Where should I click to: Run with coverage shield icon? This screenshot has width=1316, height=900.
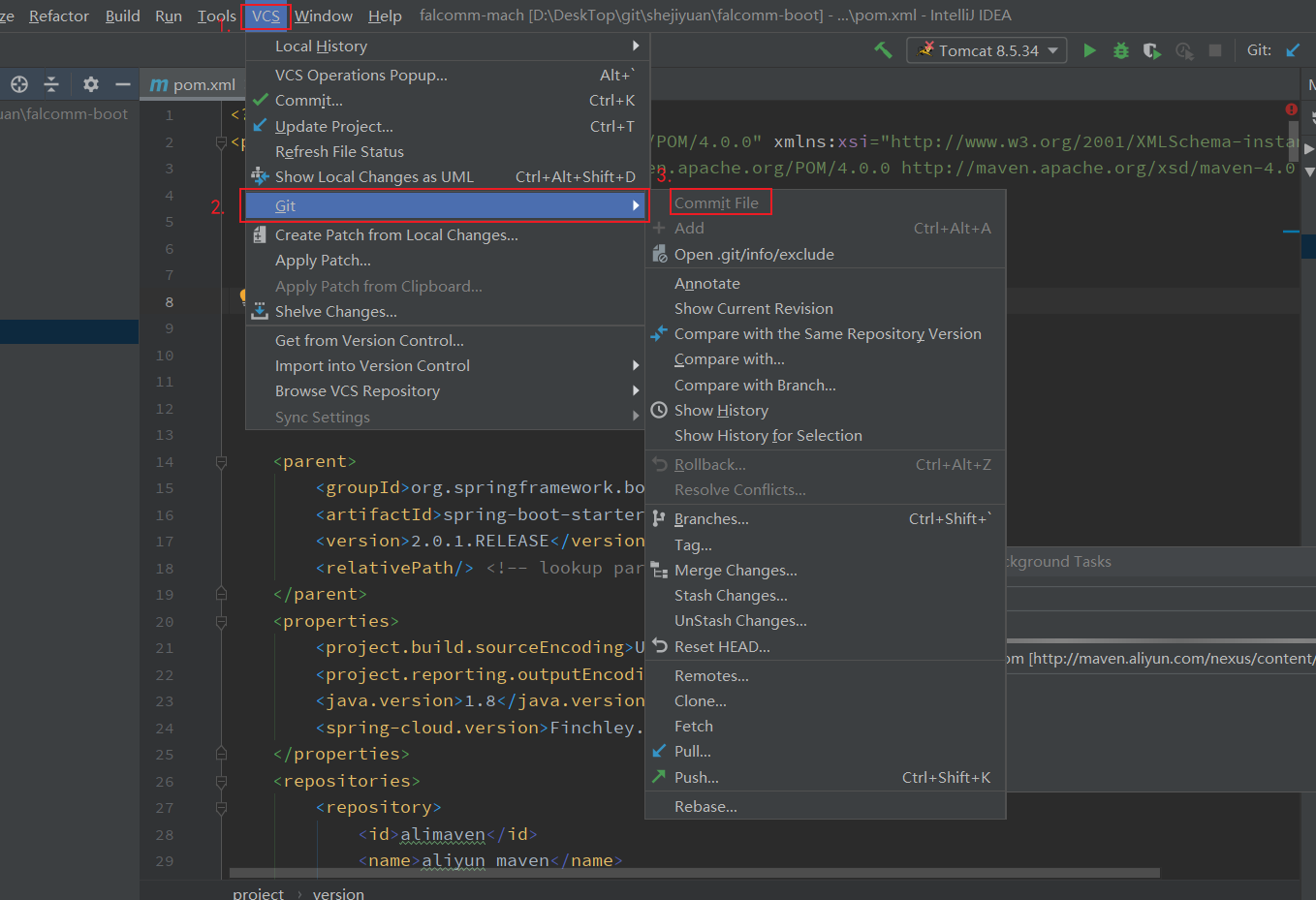[1152, 50]
